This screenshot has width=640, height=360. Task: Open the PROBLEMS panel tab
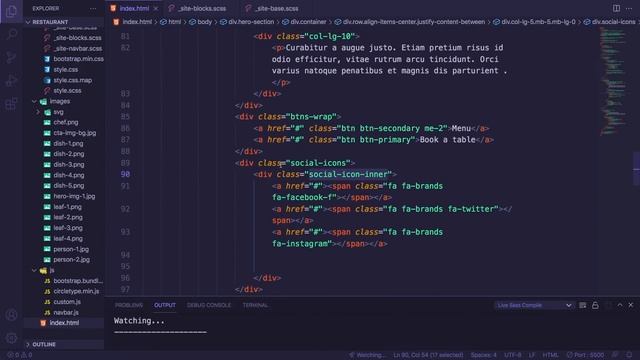129,305
